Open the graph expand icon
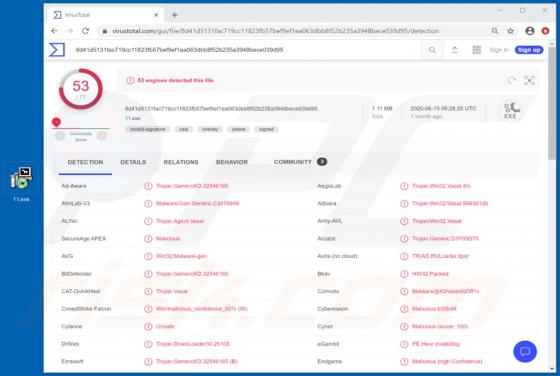560x376 pixels. (x=529, y=80)
